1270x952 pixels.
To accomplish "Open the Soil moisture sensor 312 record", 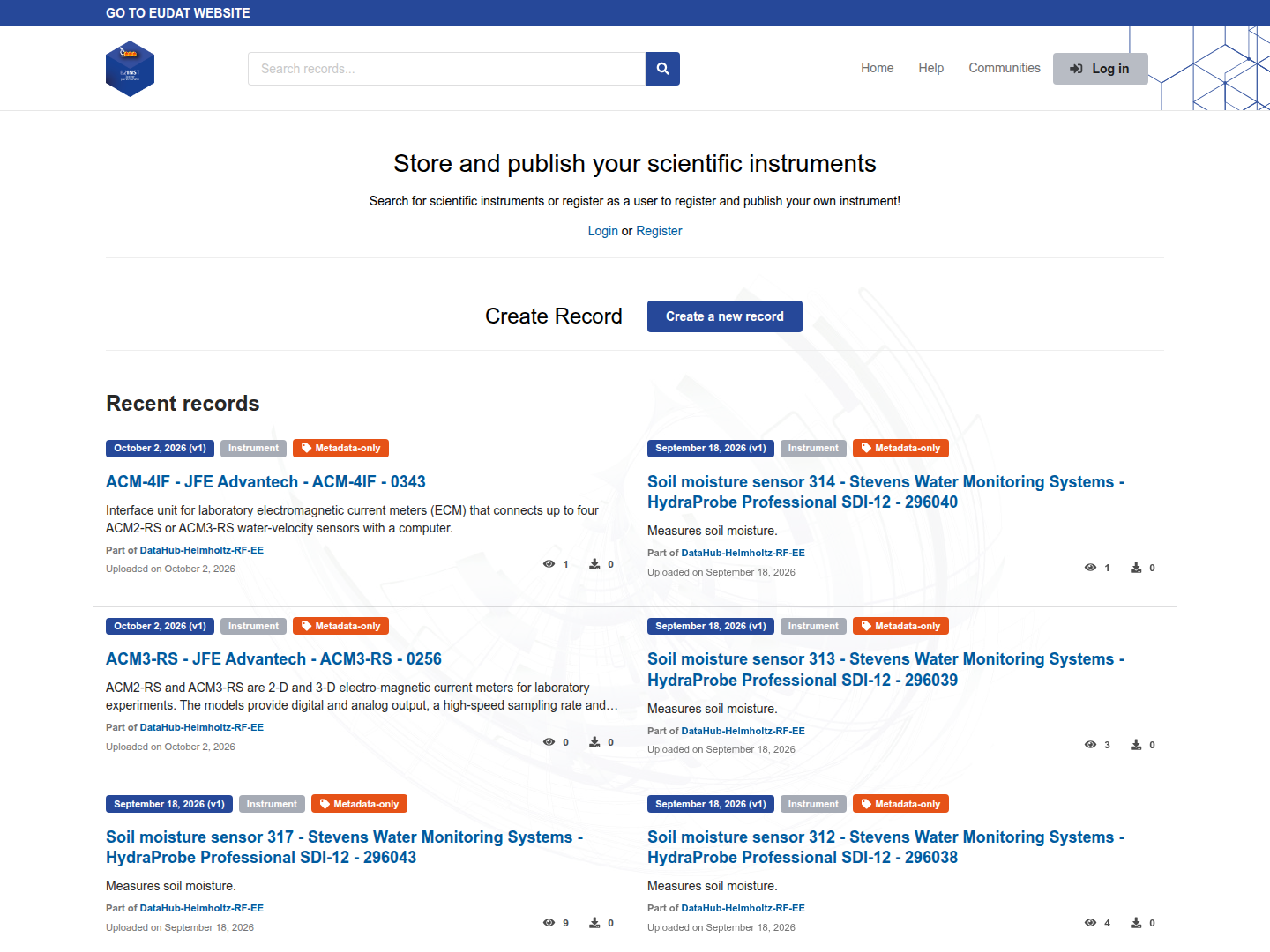I will click(x=885, y=847).
